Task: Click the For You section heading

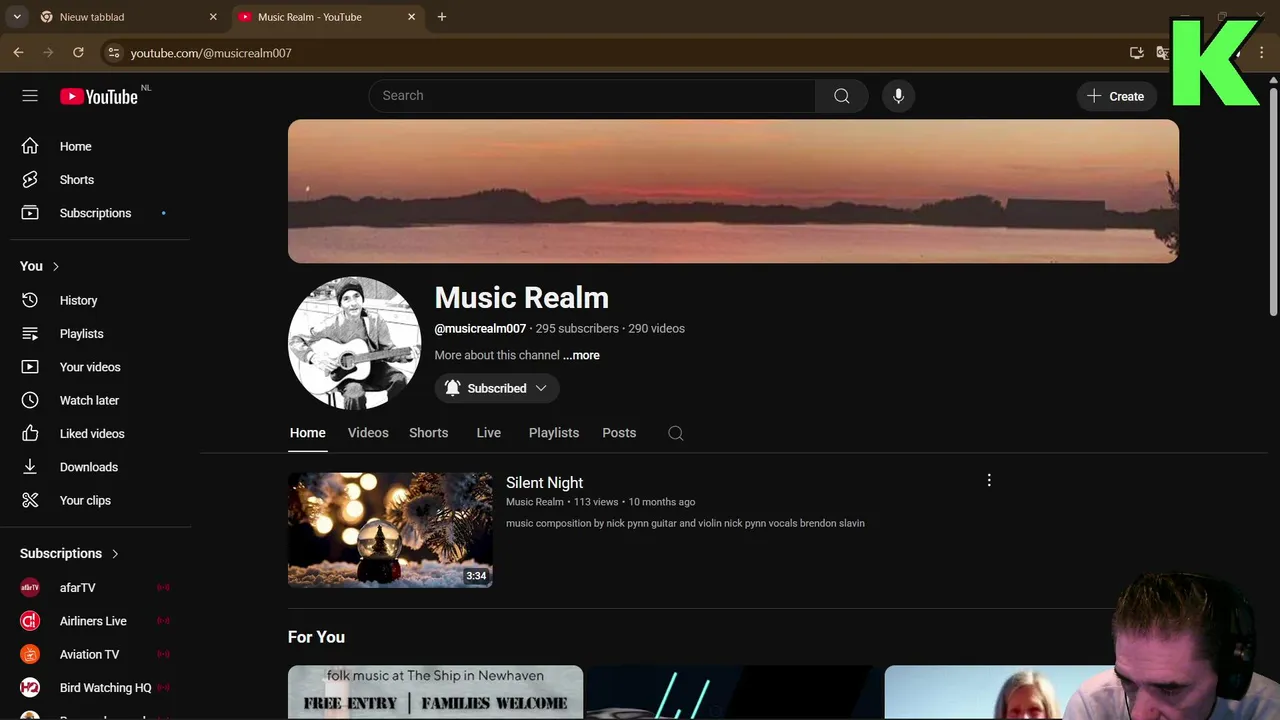Action: tap(316, 637)
